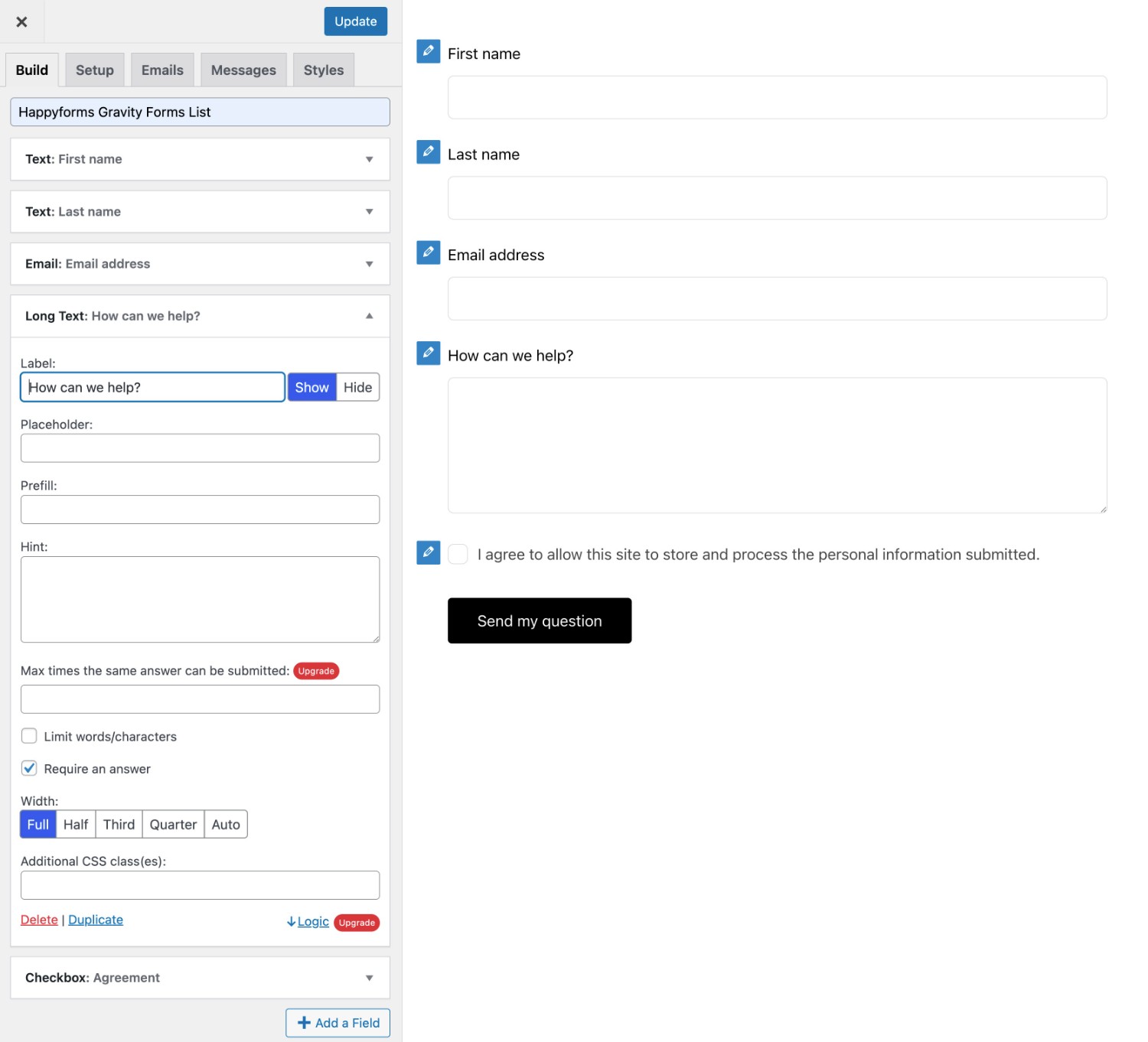The height and width of the screenshot is (1042, 1148).
Task: Click the pencil edit icon beside Last name
Action: [429, 151]
